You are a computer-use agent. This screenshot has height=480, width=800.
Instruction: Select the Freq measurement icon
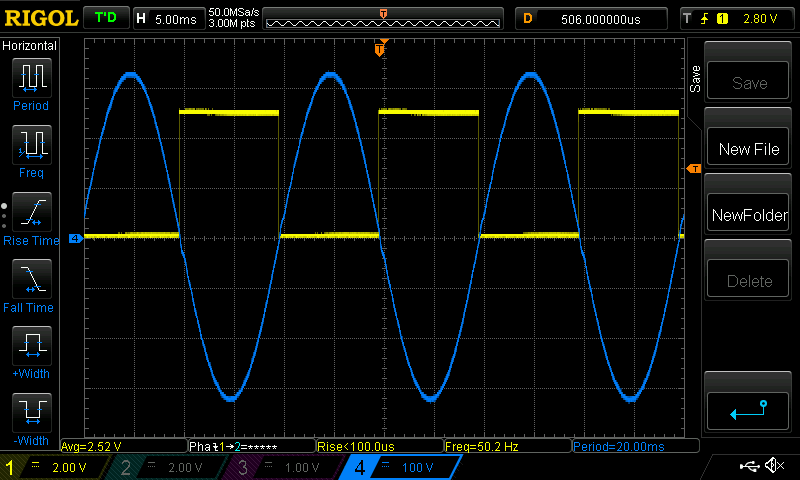click(30, 146)
